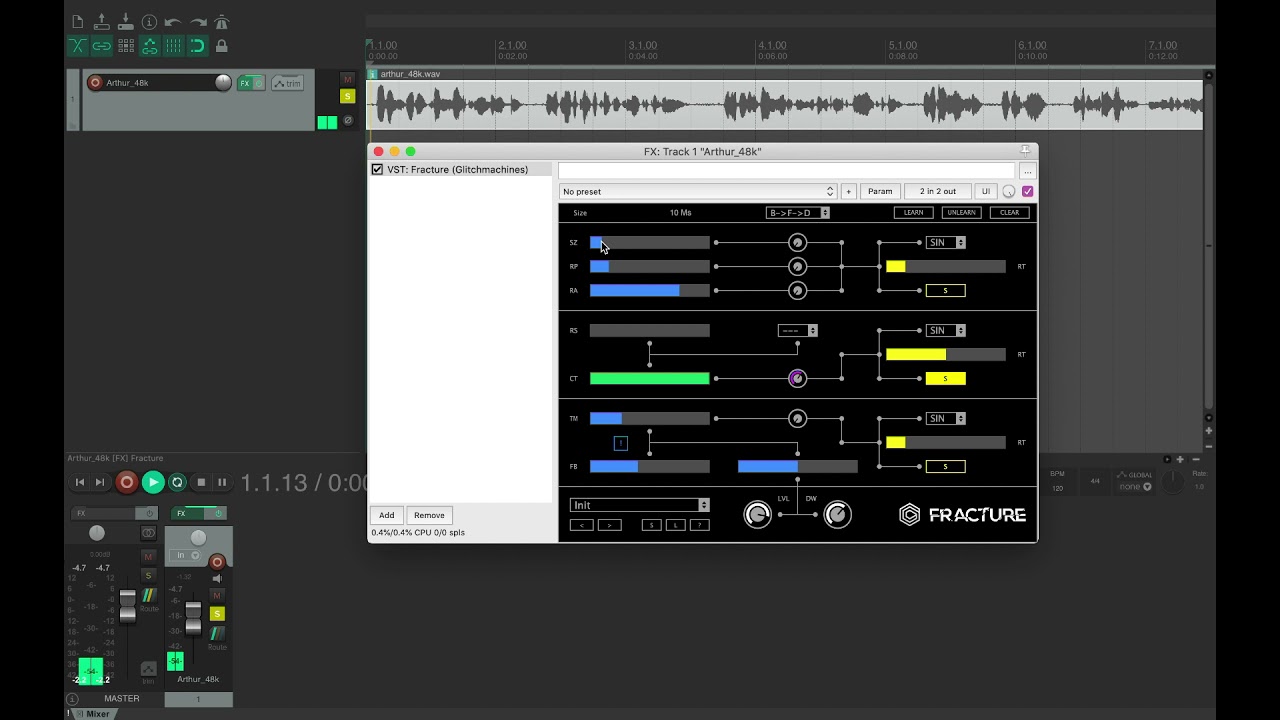Create a new project with toolbar icon
The width and height of the screenshot is (1280, 720).
(78, 22)
